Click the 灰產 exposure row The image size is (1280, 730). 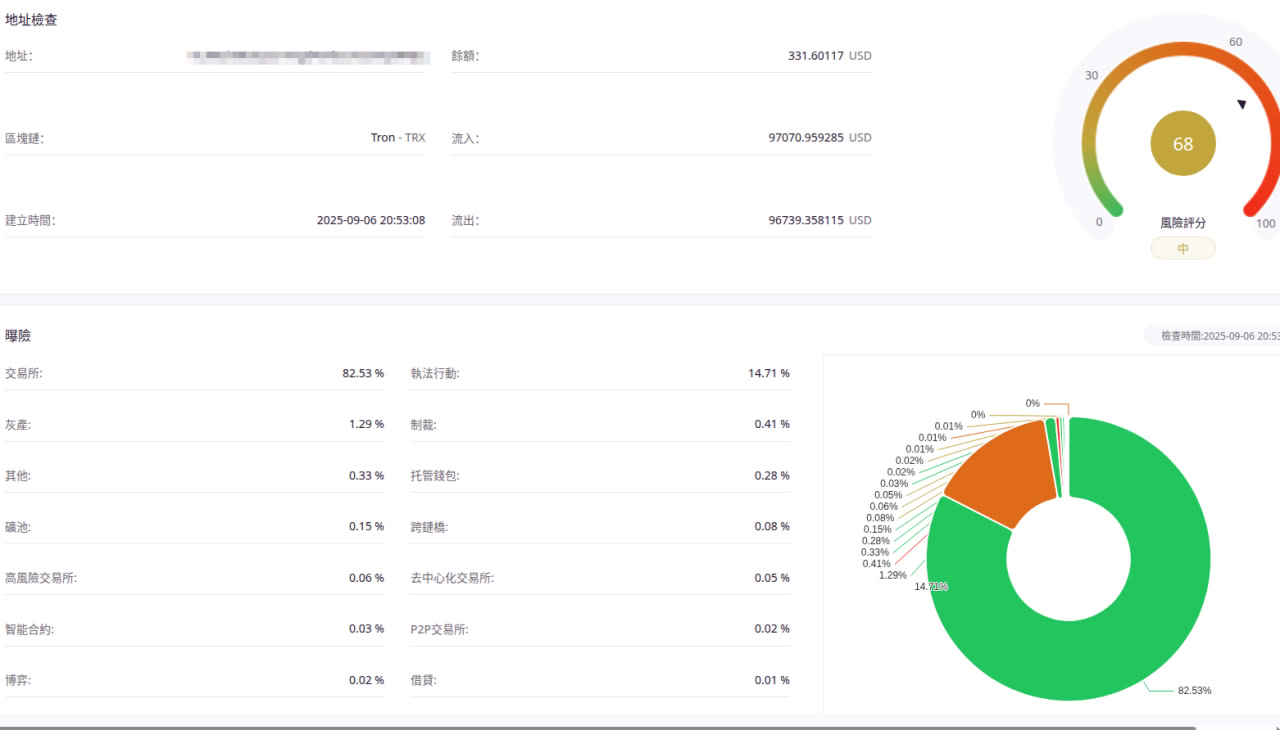click(194, 424)
